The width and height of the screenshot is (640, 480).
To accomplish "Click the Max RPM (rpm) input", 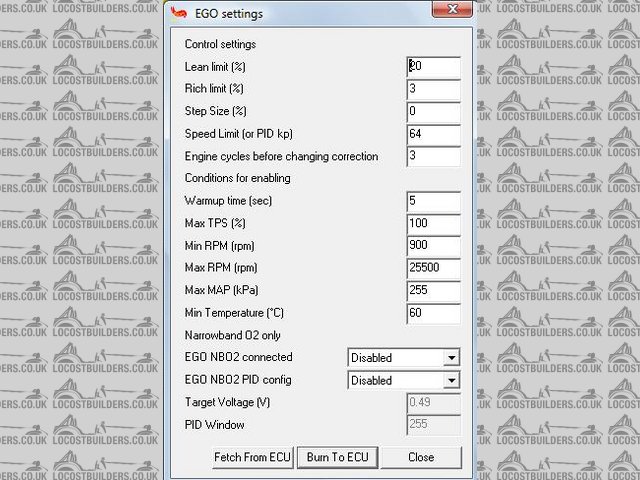I will pos(433,269).
